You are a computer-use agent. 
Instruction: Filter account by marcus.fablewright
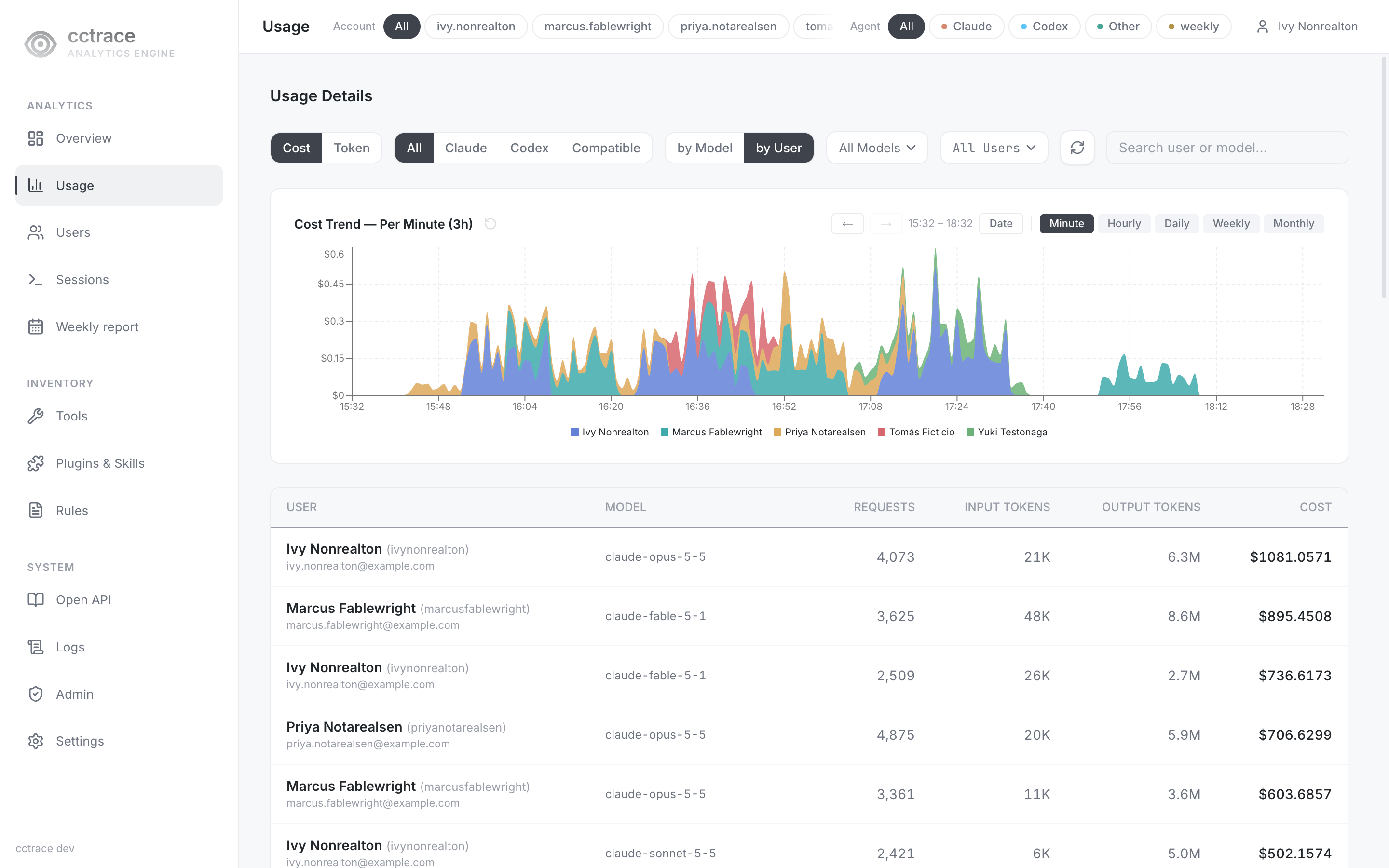click(x=598, y=27)
